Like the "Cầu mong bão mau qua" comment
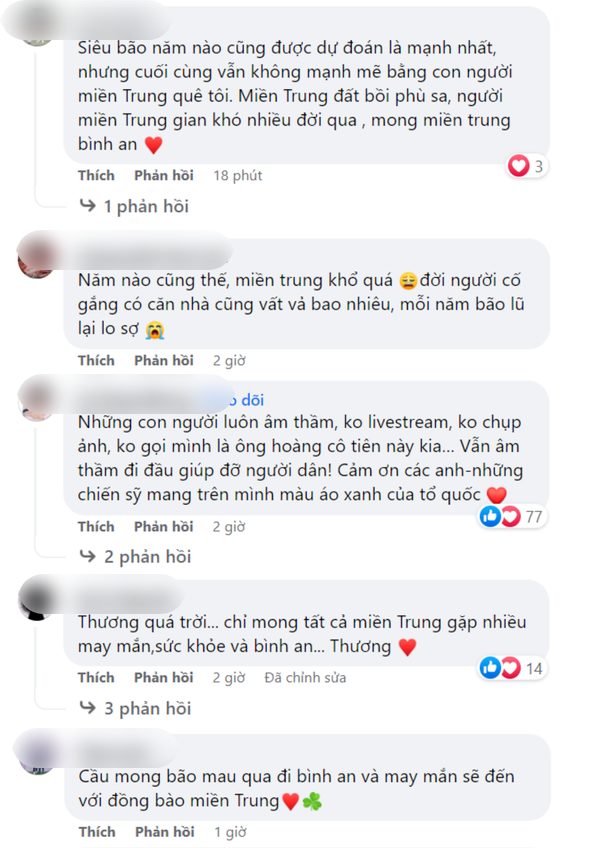Image resolution: width=599 pixels, height=848 pixels. point(97,831)
